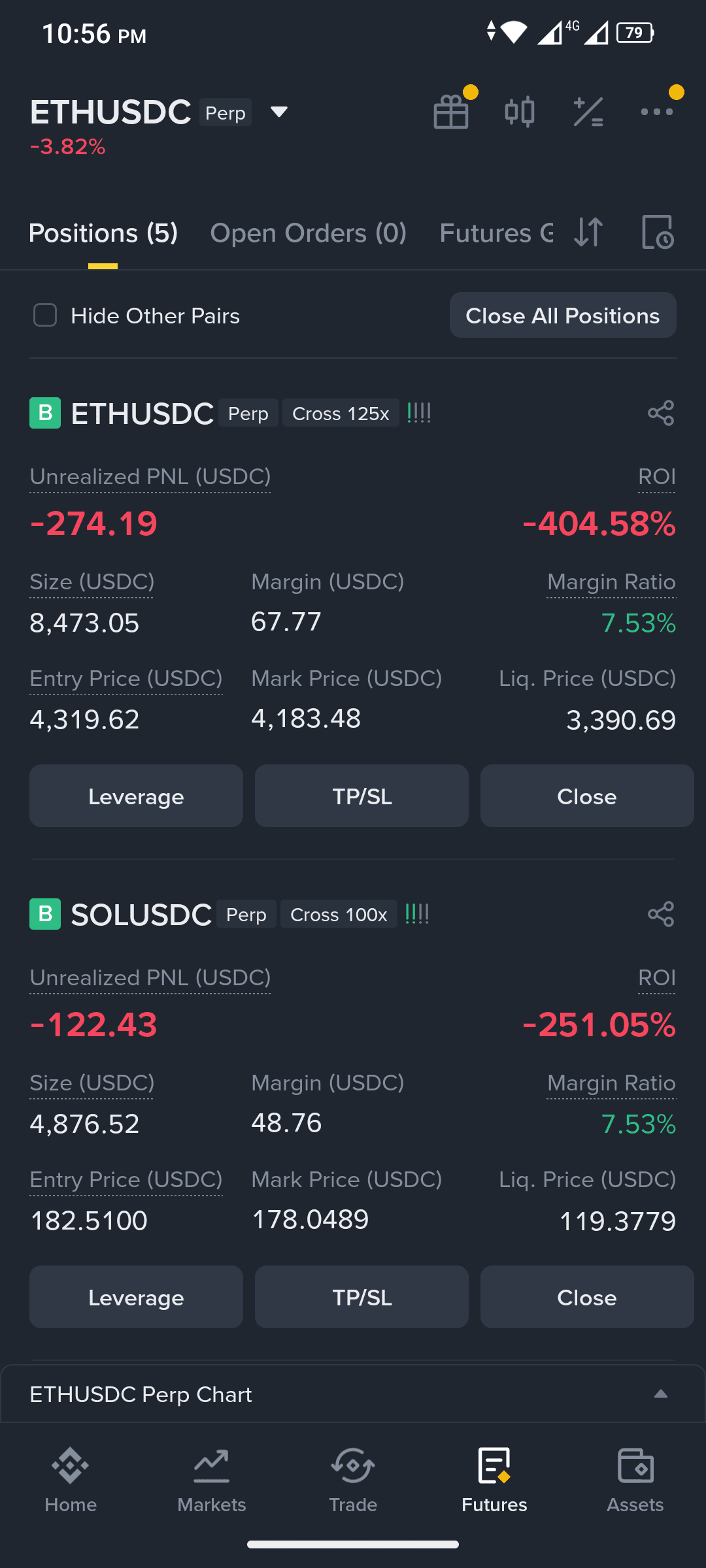Expand the ETHUSDC pair selector dropdown
706x1568 pixels.
279,112
